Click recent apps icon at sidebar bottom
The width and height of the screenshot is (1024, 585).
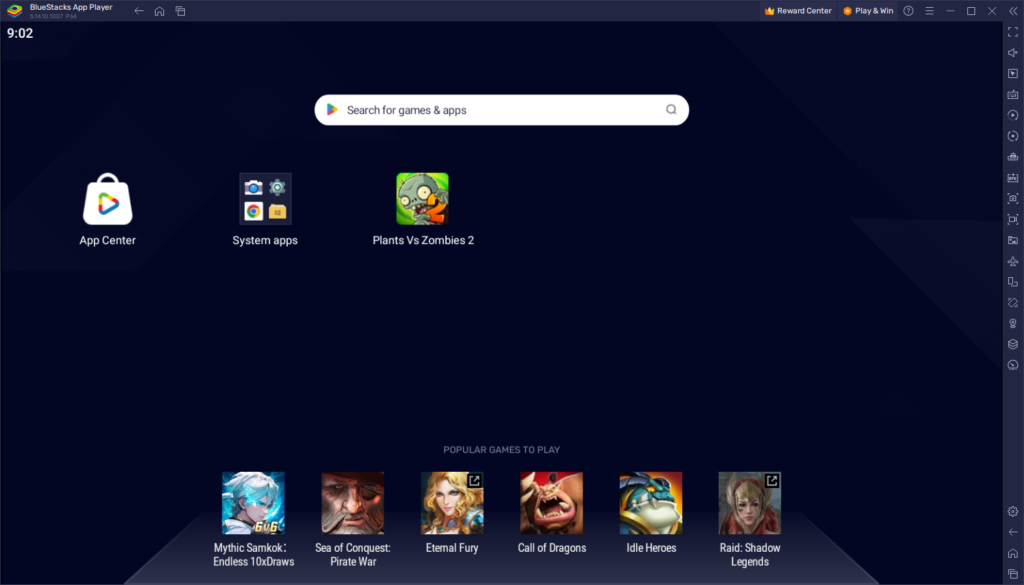click(x=1013, y=574)
